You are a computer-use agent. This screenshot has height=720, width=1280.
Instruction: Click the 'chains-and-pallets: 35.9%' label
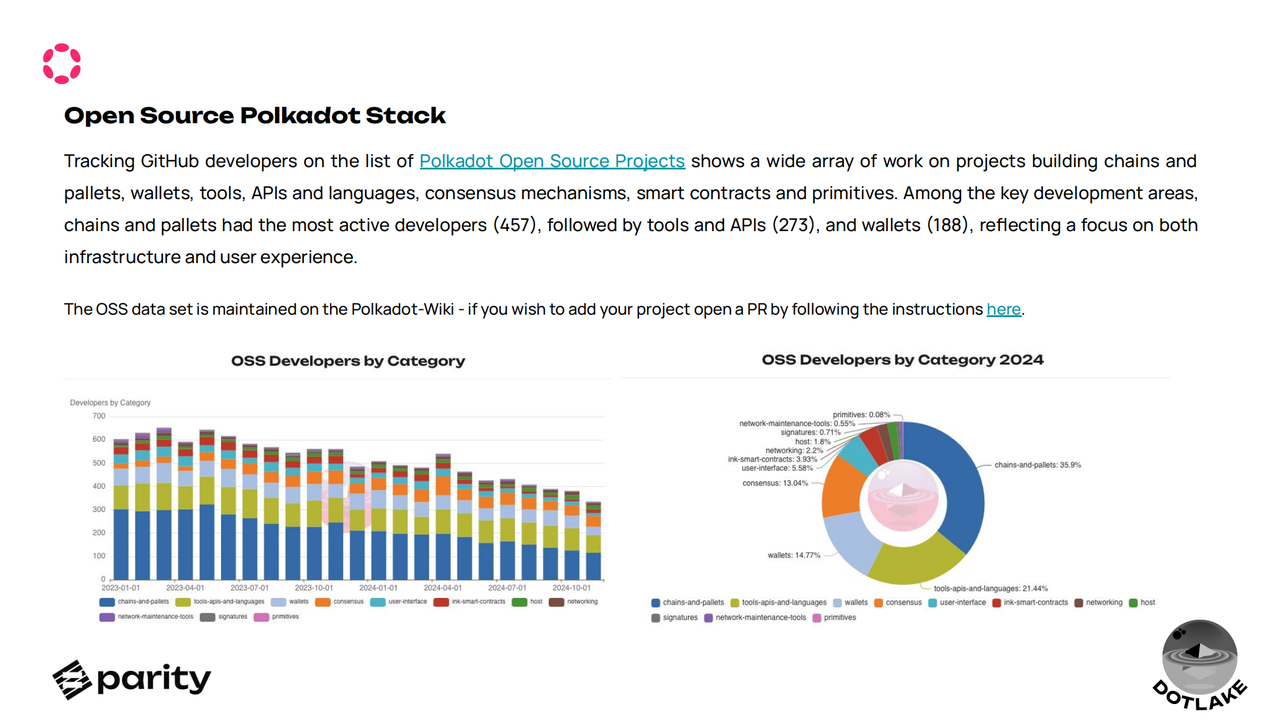click(1037, 465)
